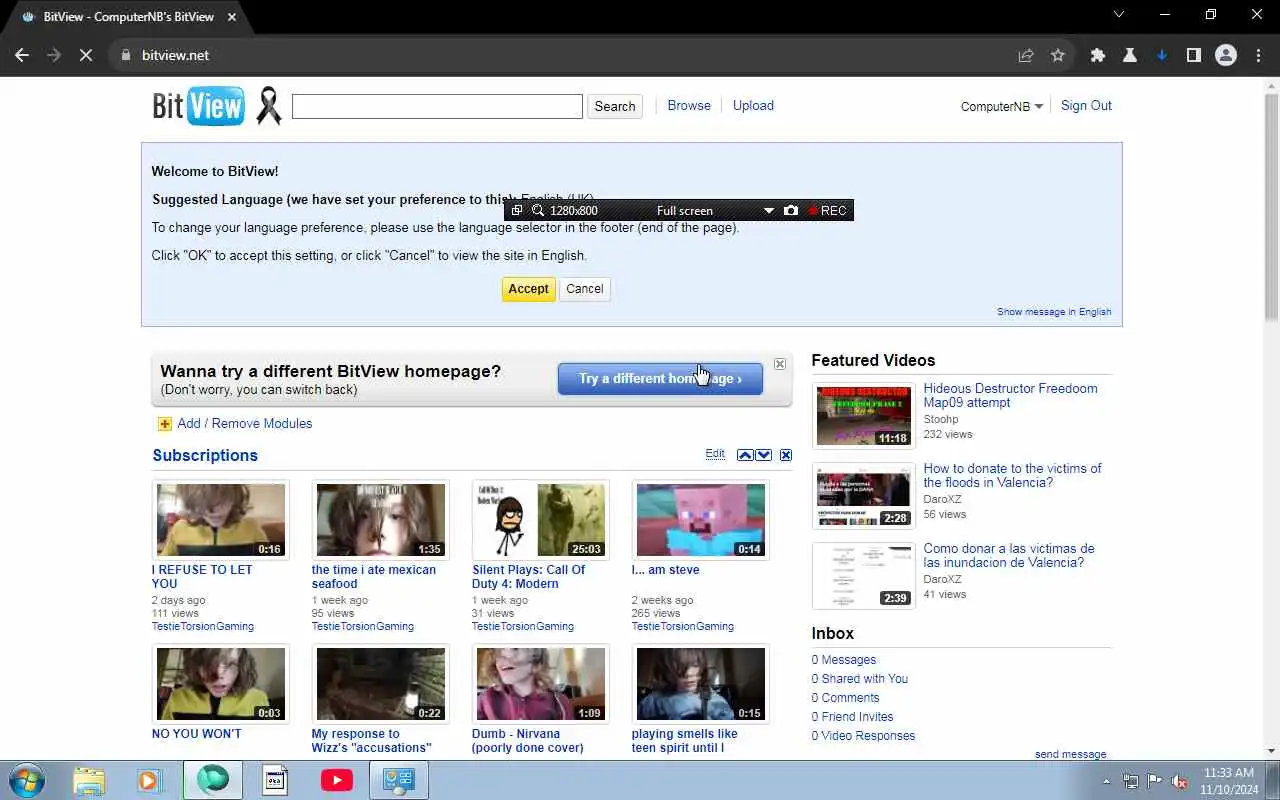Open the Windows Start button
The width and height of the screenshot is (1280, 800).
click(x=26, y=780)
